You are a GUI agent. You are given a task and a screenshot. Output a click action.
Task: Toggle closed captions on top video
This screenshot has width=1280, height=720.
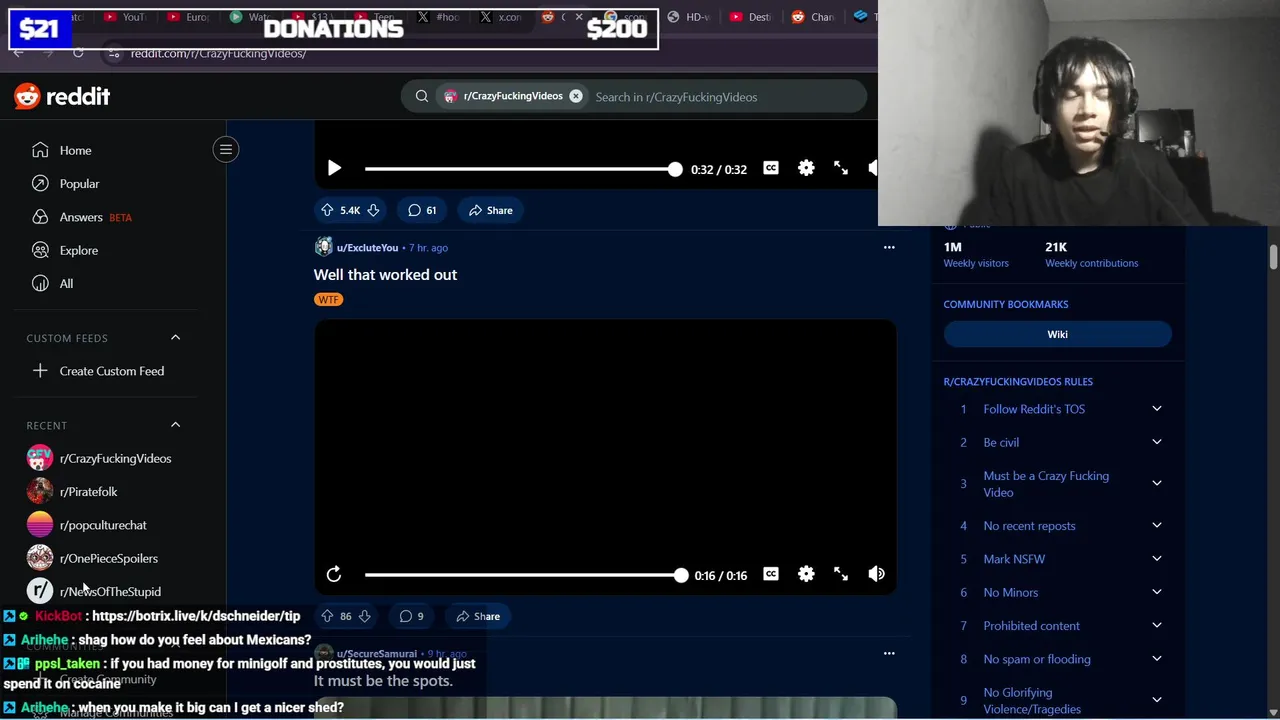[771, 168]
